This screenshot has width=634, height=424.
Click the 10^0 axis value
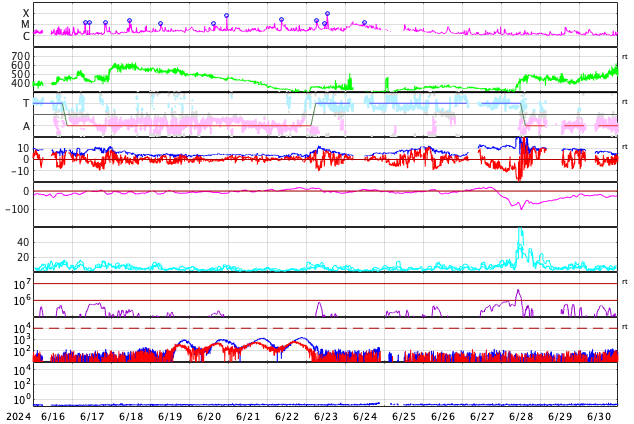[x=22, y=399]
